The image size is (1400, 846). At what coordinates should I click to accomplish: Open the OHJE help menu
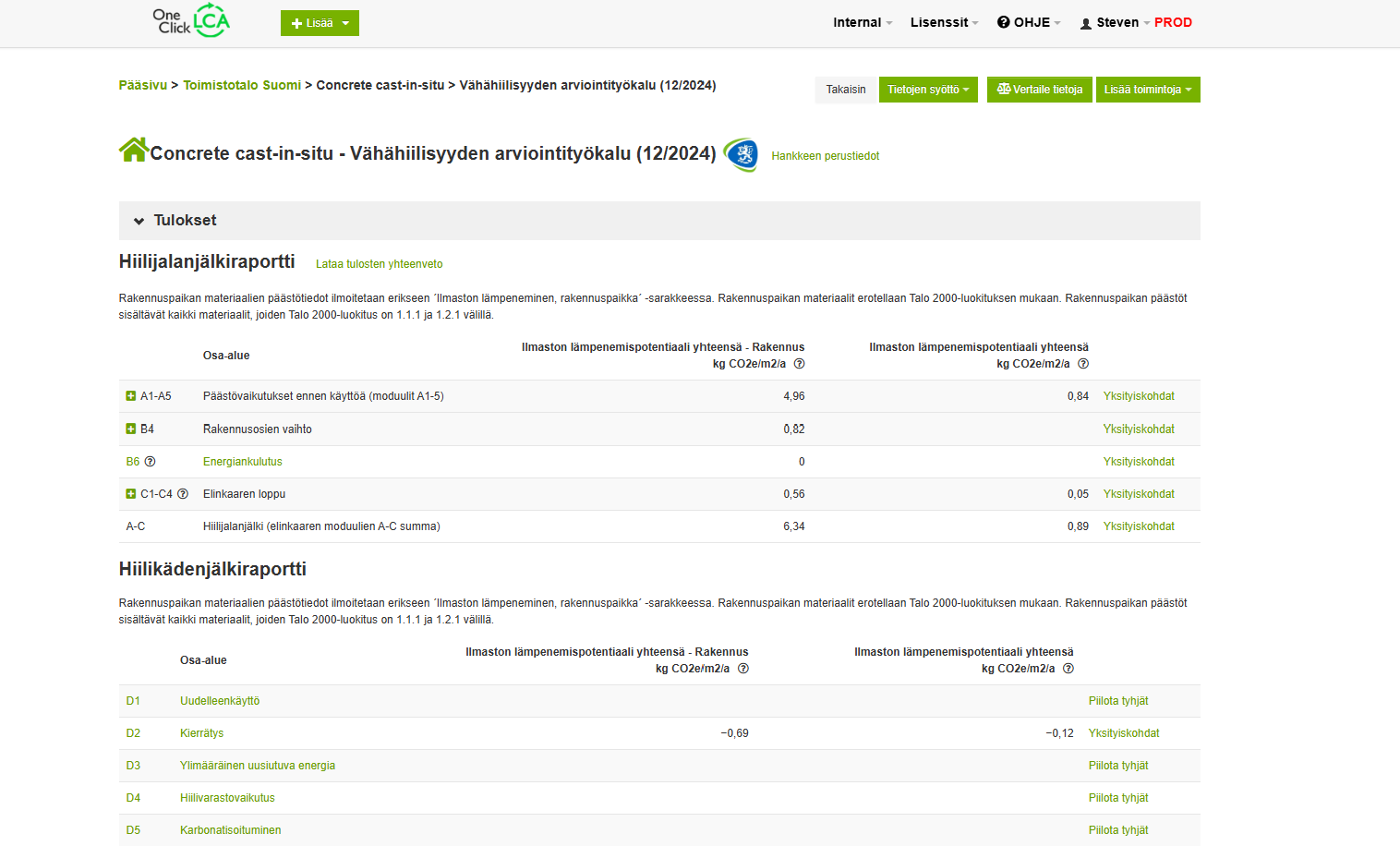tap(1029, 22)
